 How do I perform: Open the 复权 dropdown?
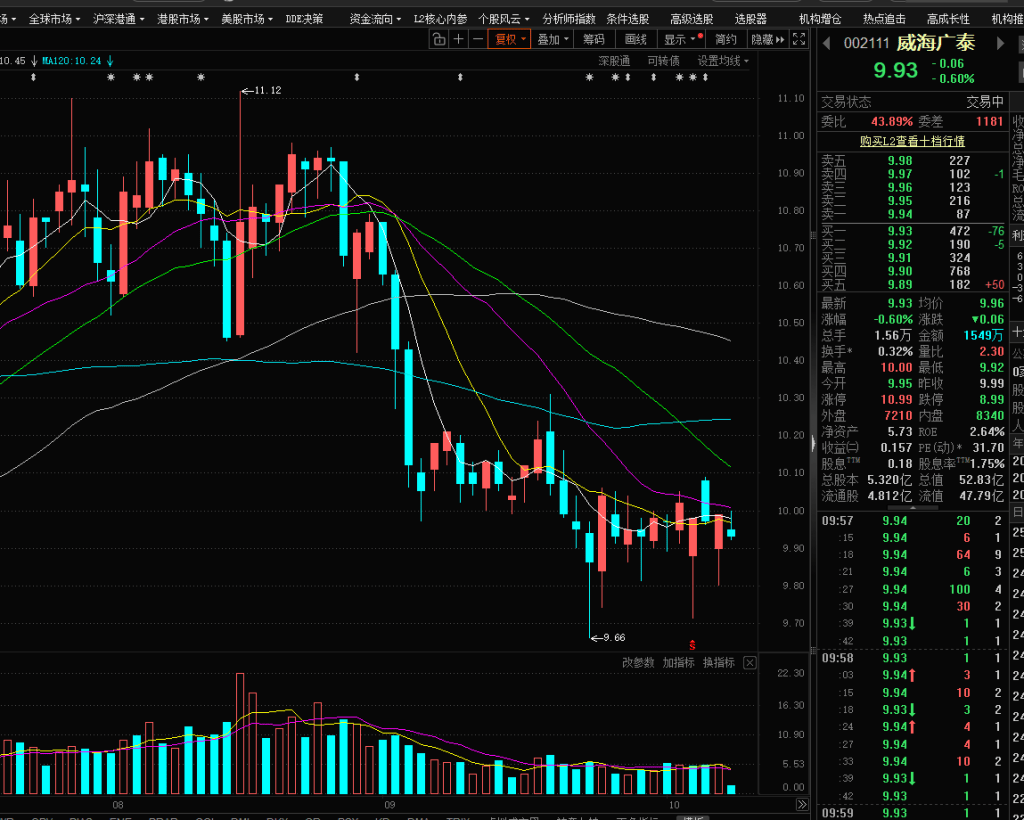pos(510,39)
